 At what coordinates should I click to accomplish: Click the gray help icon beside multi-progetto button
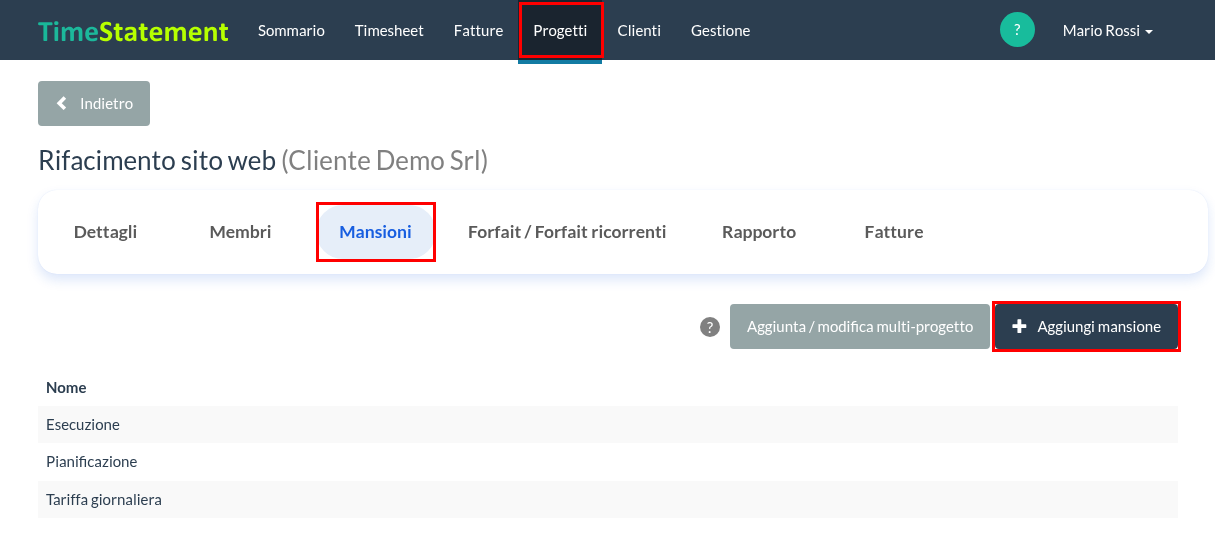[x=710, y=327]
